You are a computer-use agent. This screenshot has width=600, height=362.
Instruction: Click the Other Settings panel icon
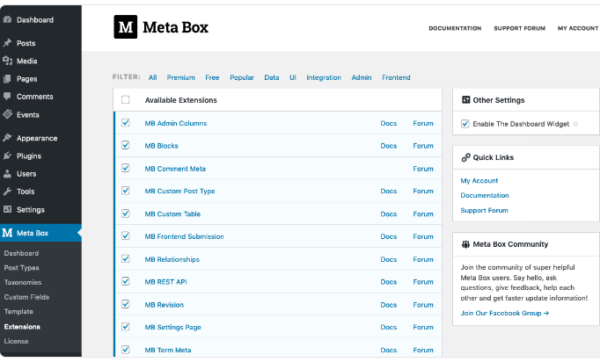(466, 100)
